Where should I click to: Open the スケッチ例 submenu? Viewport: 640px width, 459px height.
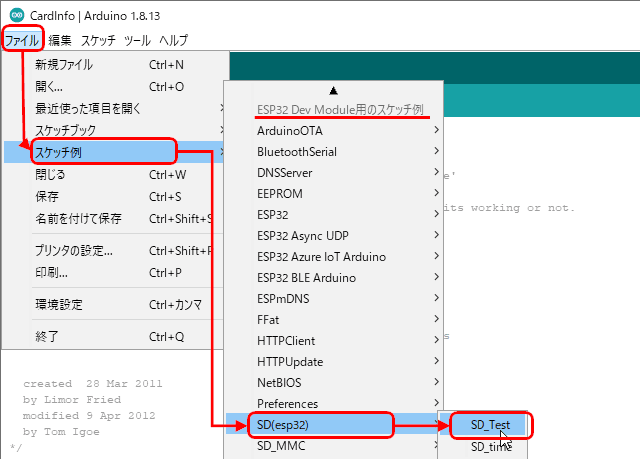(113, 152)
